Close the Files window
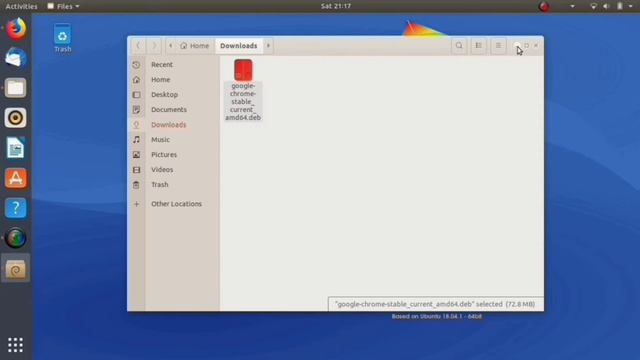The image size is (640, 360). (536, 46)
